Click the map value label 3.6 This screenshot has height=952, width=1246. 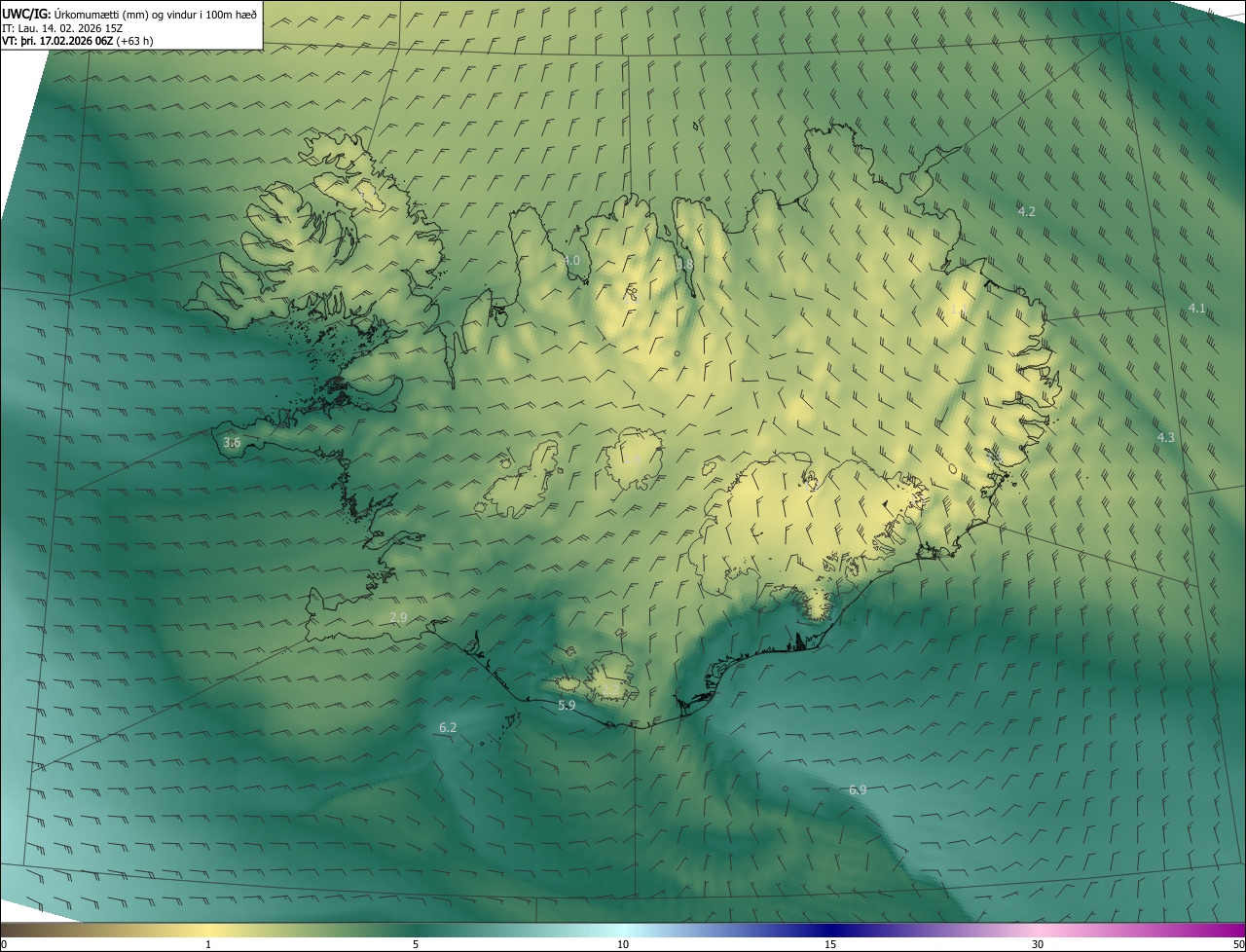click(232, 442)
